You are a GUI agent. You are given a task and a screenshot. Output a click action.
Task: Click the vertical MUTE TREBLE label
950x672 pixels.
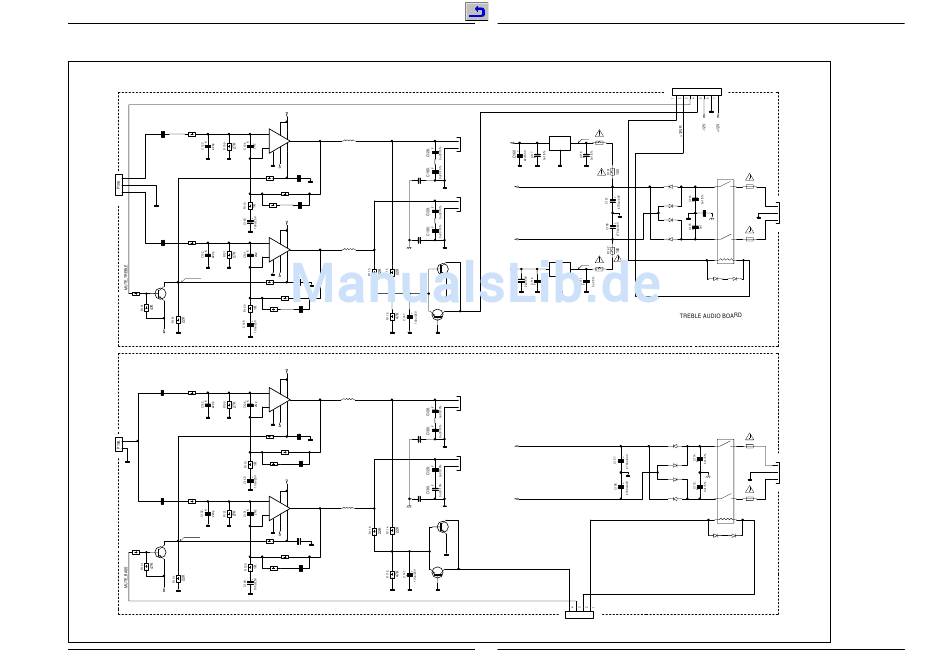(127, 279)
